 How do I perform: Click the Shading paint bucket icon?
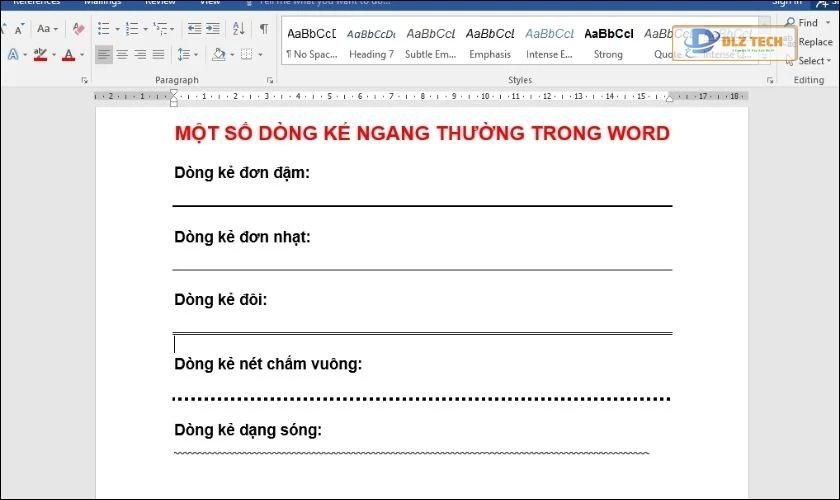coord(218,54)
